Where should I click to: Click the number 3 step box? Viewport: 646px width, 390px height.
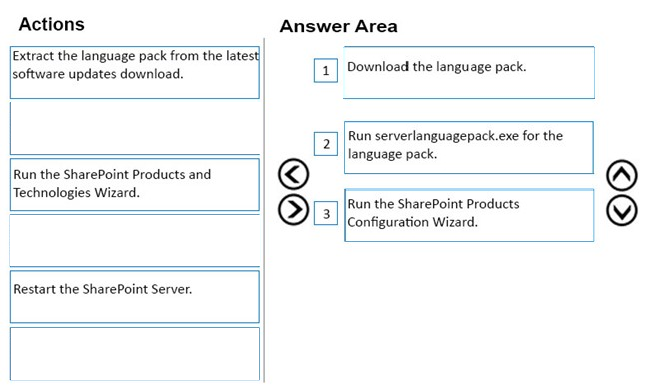(x=326, y=213)
